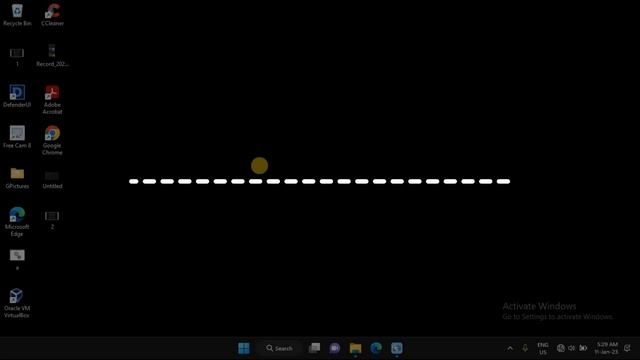
Task: Select the desktop file named 4
Action: [17, 260]
